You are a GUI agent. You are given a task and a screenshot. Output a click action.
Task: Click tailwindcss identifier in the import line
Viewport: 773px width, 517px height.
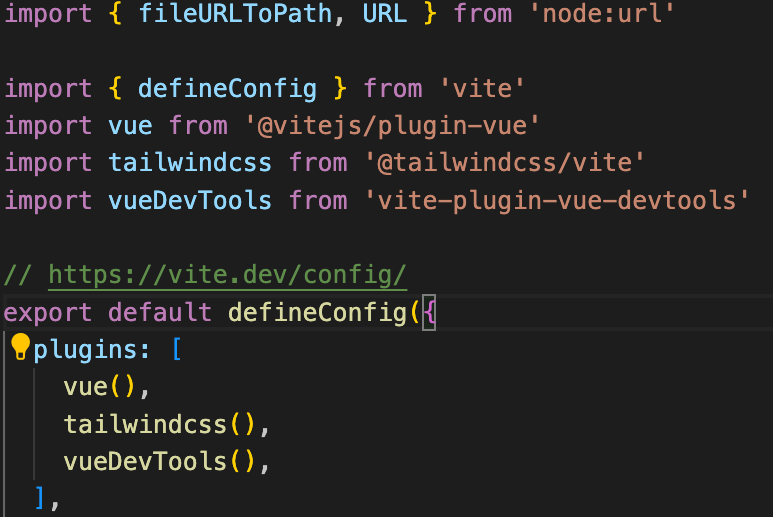pos(190,163)
